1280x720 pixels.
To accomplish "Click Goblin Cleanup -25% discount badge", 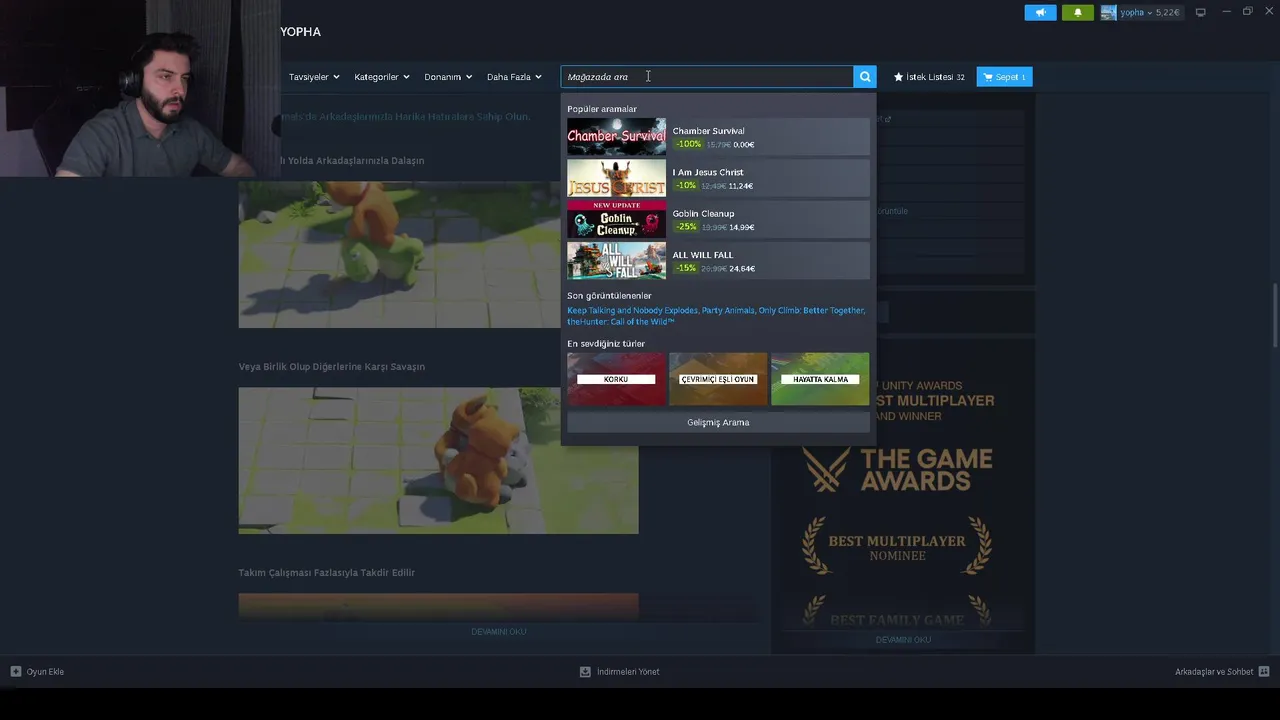I will click(686, 227).
